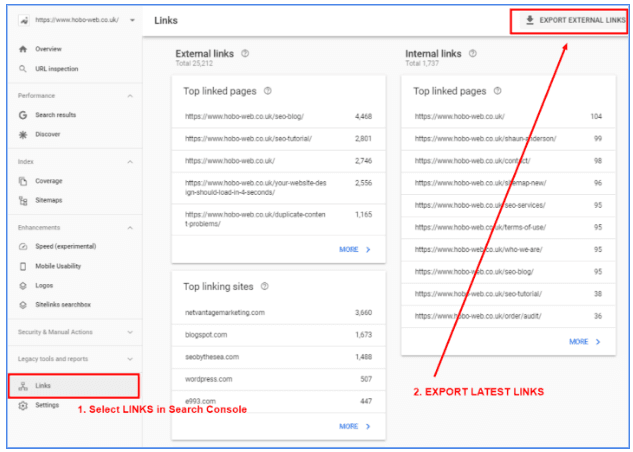The width and height of the screenshot is (633, 452).
Task: Select internal /shaun-anderson/ row
Action: click(508, 139)
